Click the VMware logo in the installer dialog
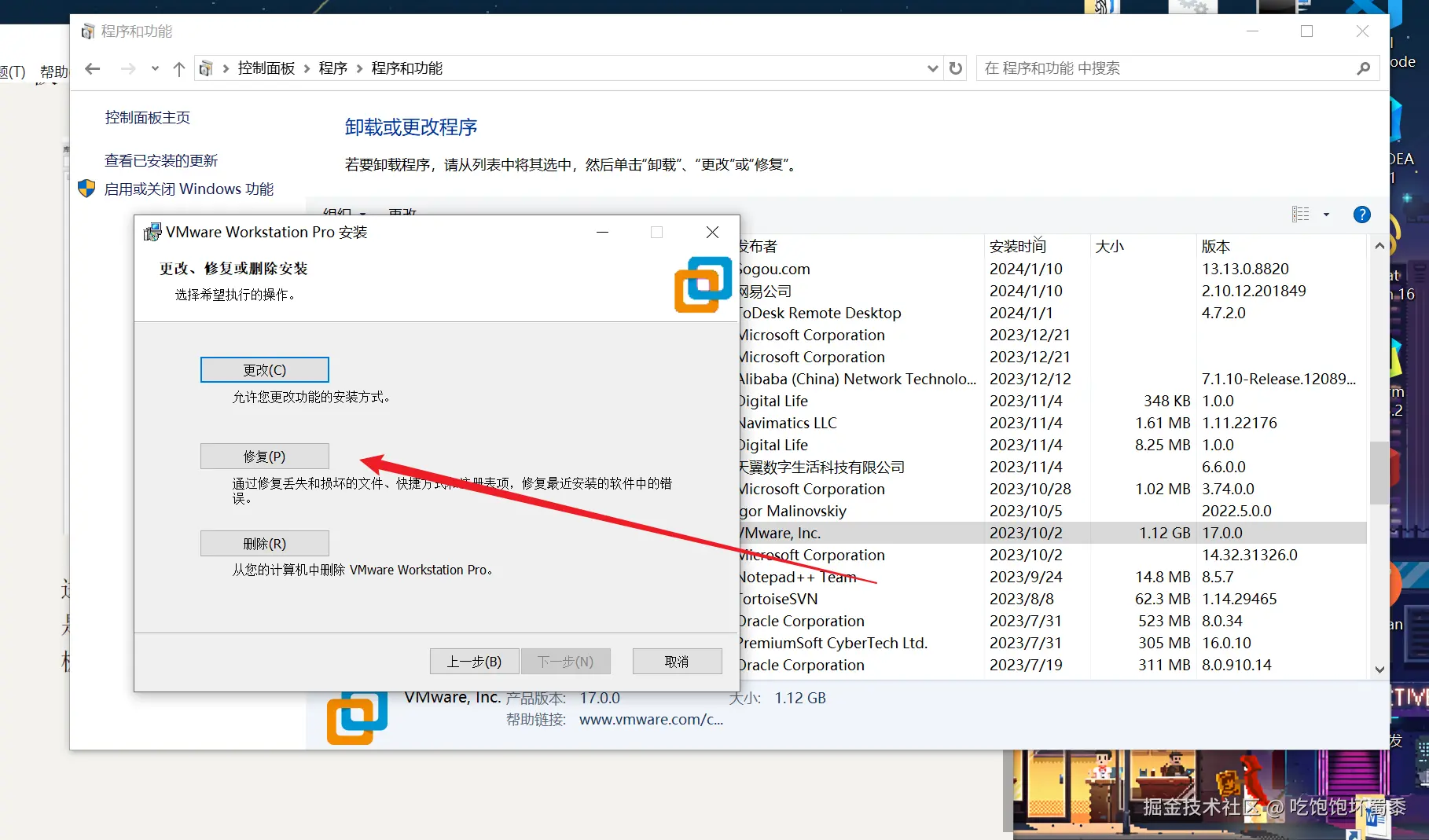 [702, 284]
